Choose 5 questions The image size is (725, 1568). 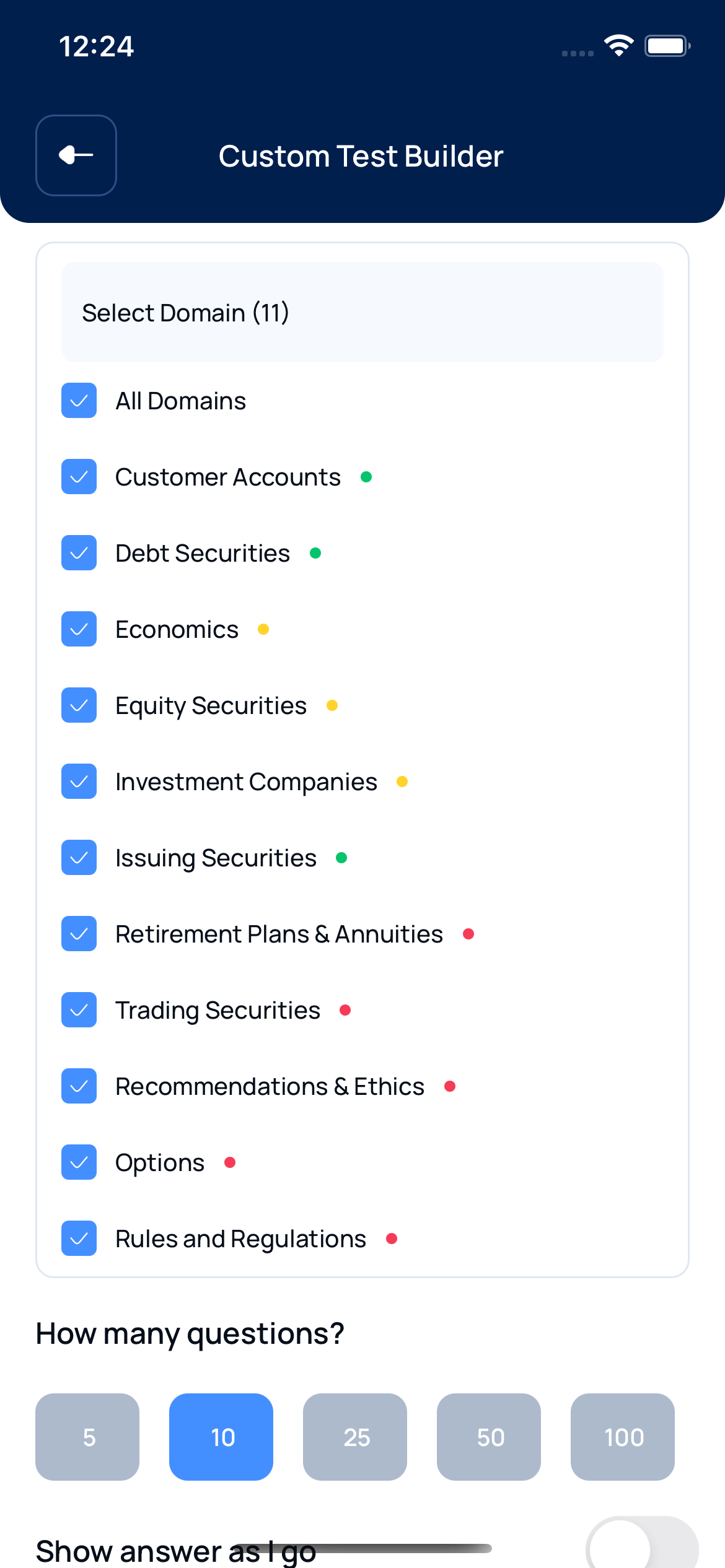point(87,1437)
